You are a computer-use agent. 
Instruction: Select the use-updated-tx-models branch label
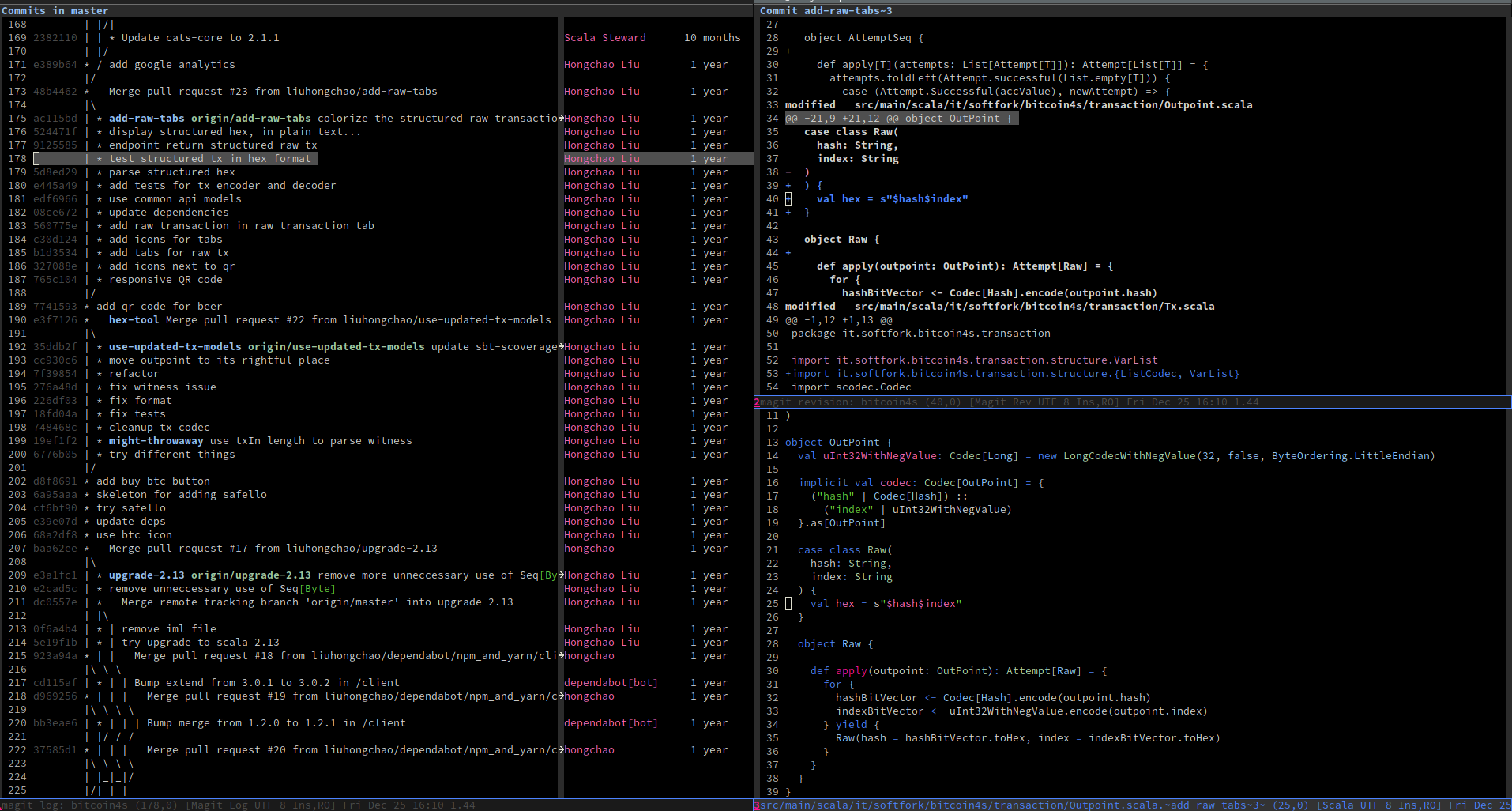[175, 347]
